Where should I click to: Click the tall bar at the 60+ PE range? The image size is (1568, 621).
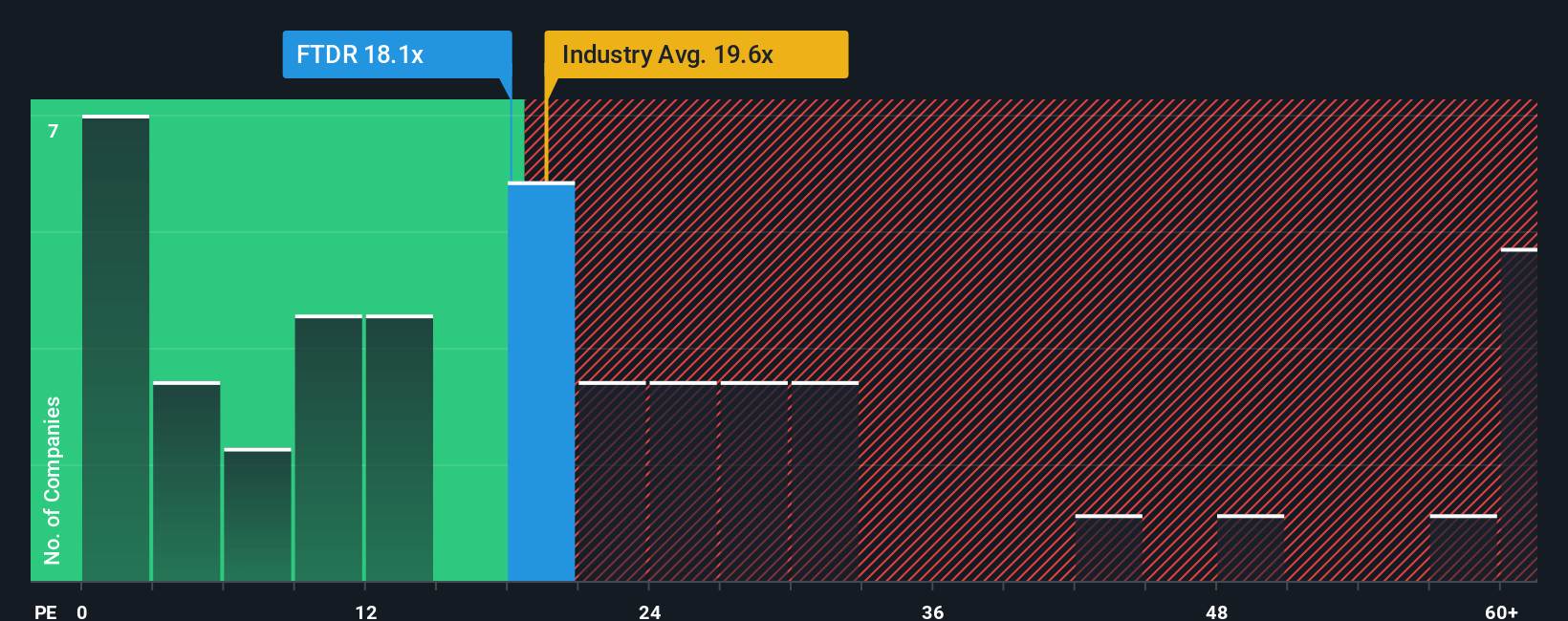point(1519,415)
